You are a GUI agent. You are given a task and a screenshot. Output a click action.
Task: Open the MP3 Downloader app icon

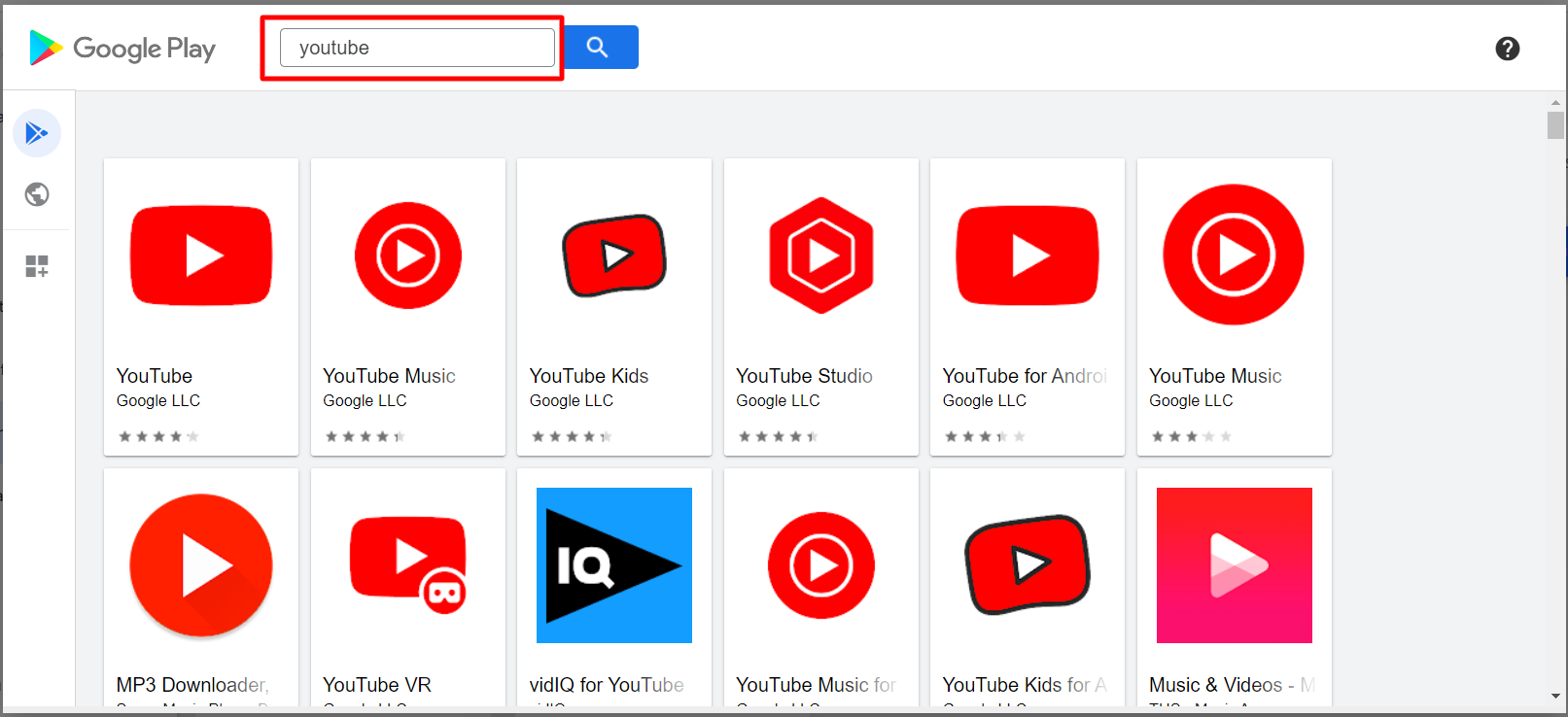click(x=201, y=565)
